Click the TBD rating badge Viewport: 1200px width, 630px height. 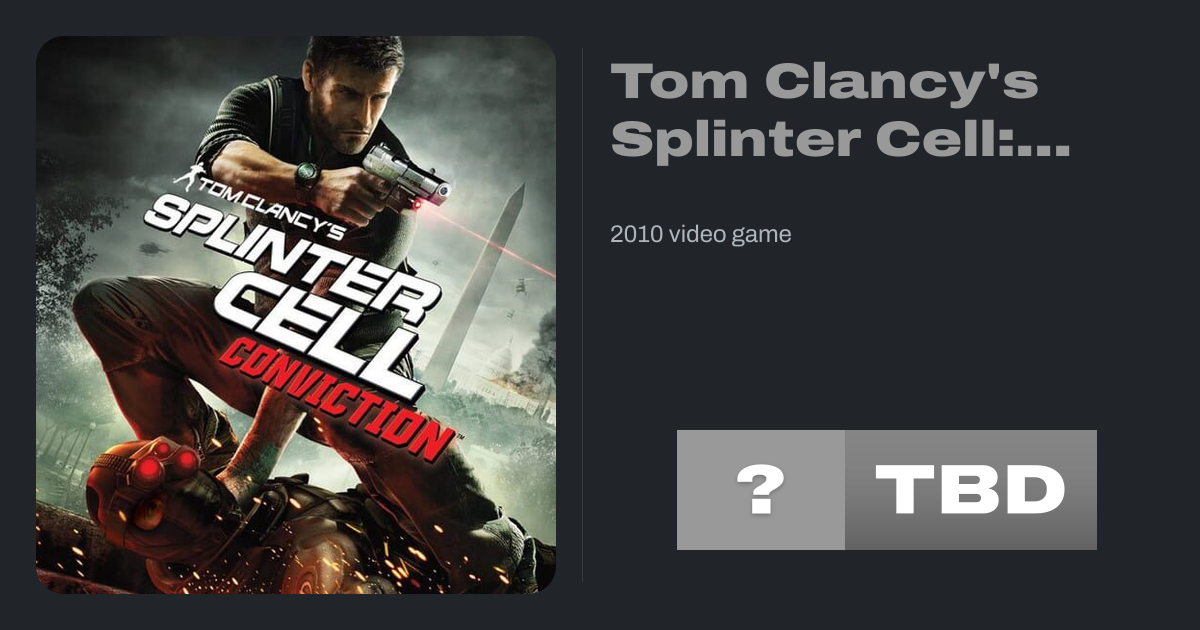tap(970, 490)
